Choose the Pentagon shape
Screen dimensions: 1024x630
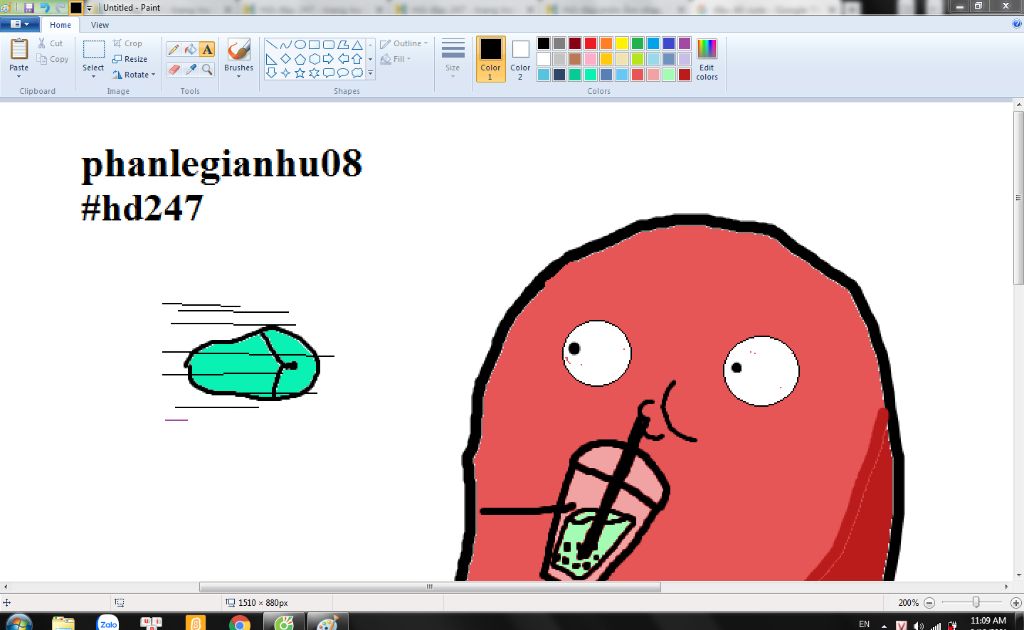tap(300, 59)
